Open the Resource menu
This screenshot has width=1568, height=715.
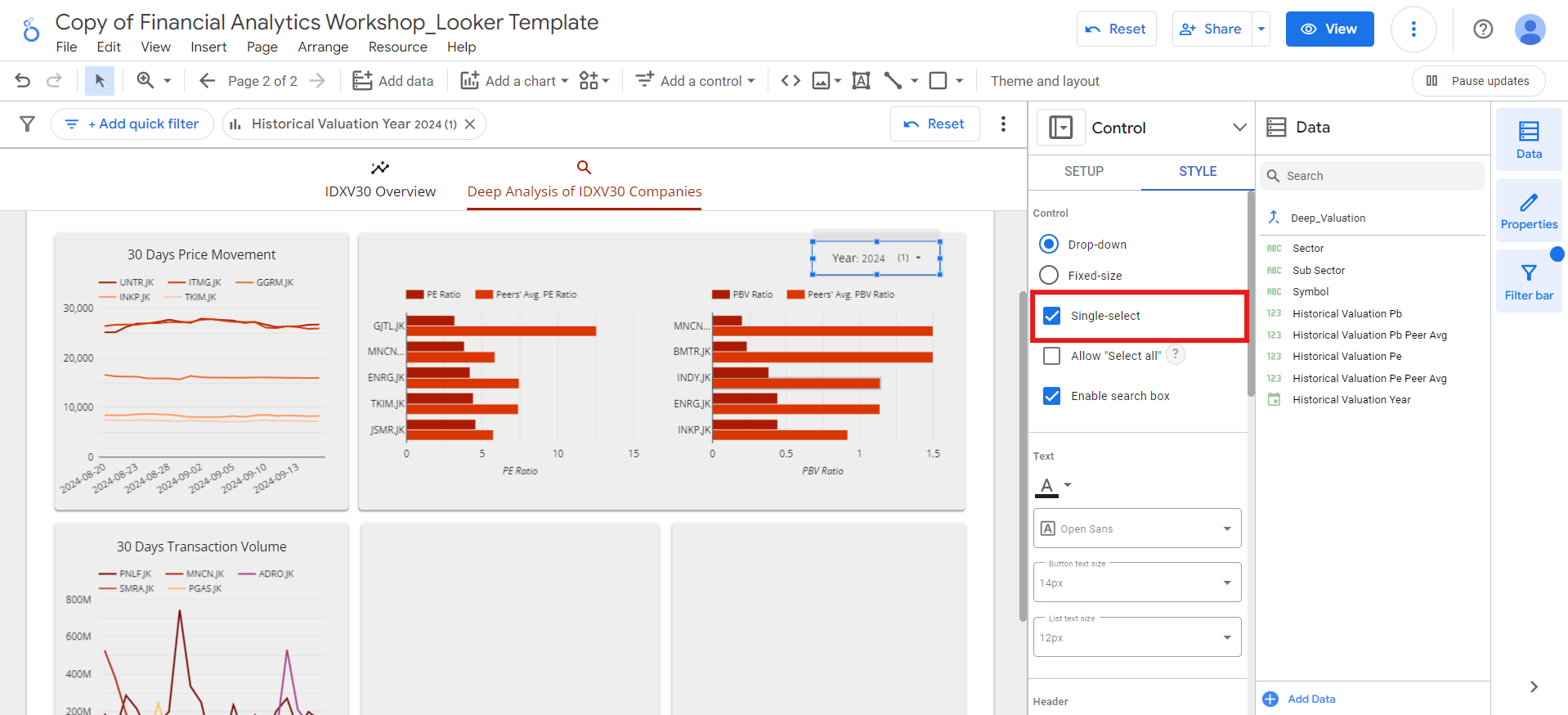coord(397,47)
